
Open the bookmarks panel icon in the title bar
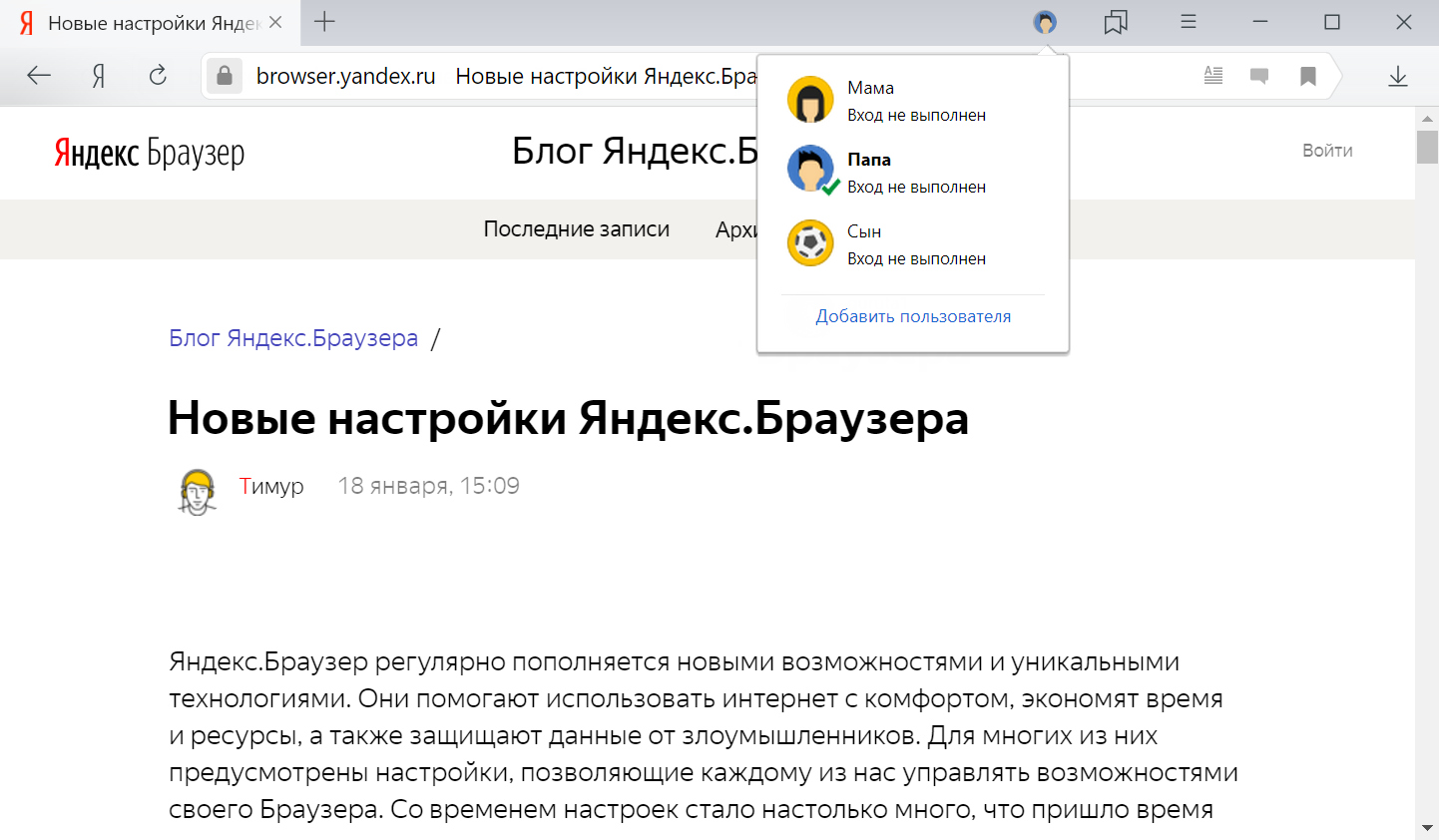(x=1116, y=22)
